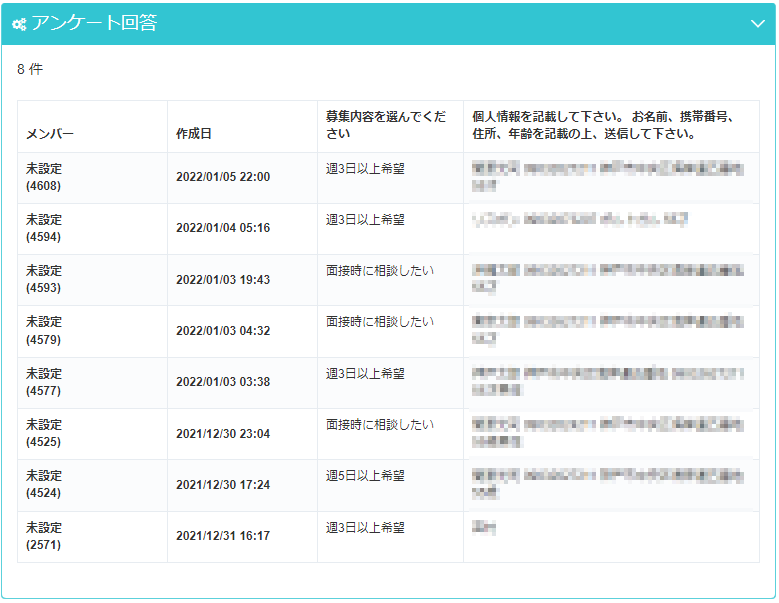Click the 8 件 result count text
Screen dimensions: 779x603
point(30,70)
